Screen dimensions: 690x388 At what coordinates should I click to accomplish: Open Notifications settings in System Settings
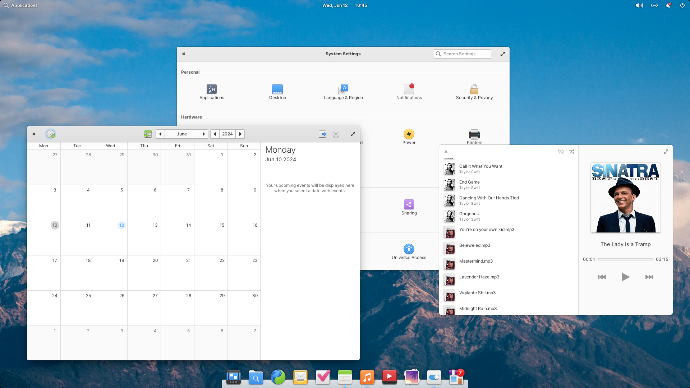[409, 92]
